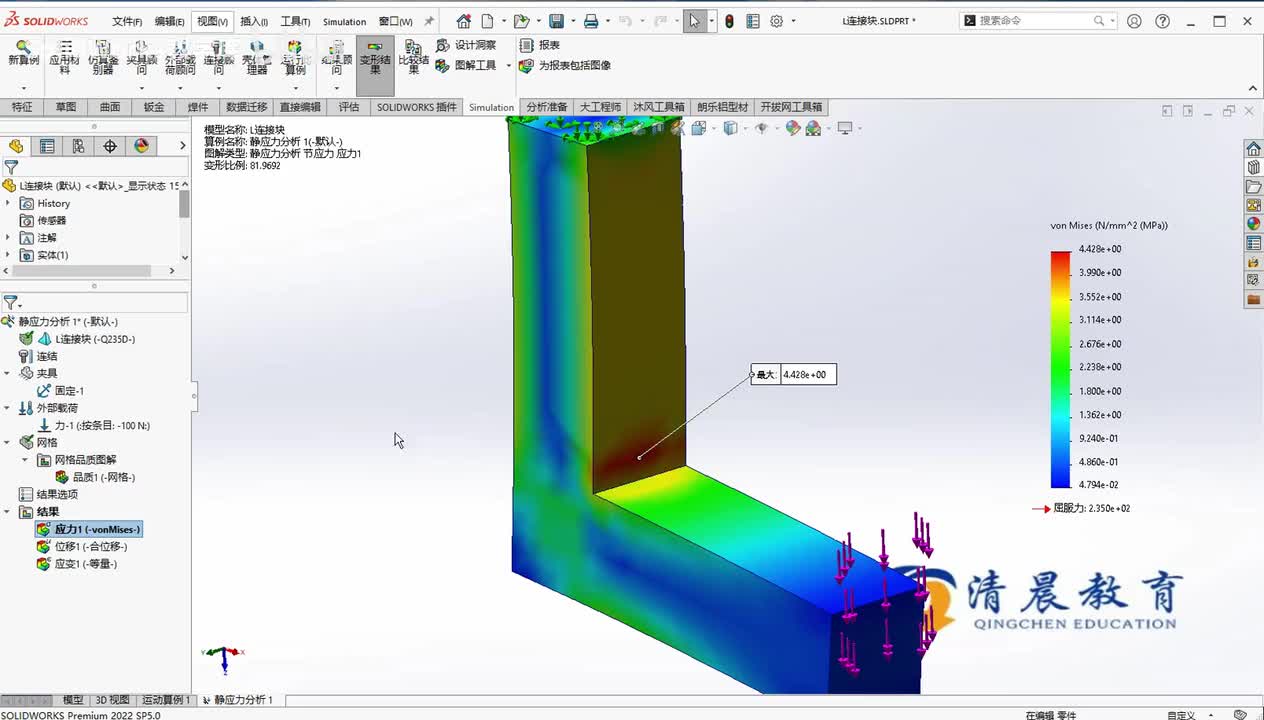Screen dimensions: 1264x720
Task: Expand the History tree node
Action: (x=9, y=203)
